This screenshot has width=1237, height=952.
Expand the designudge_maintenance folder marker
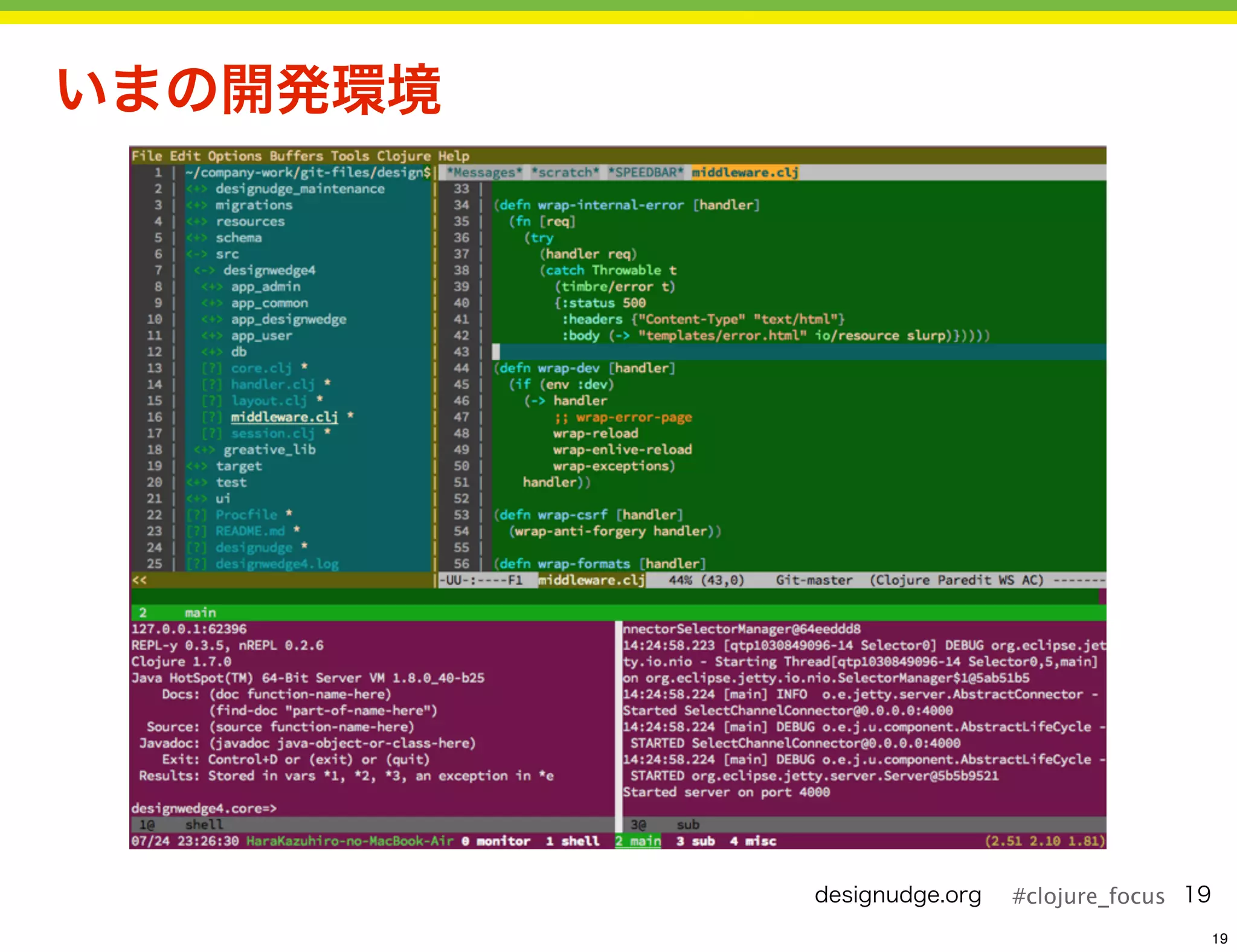pos(196,188)
